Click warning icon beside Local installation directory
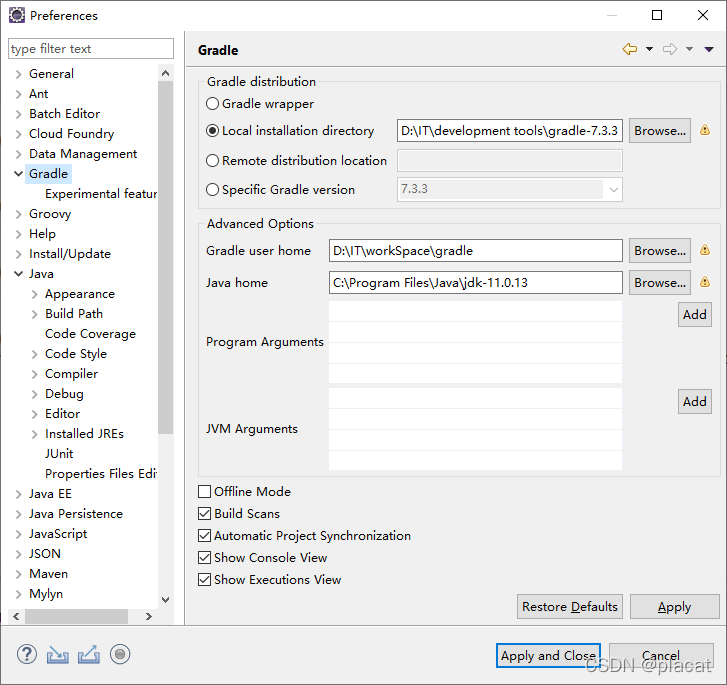 click(x=705, y=130)
